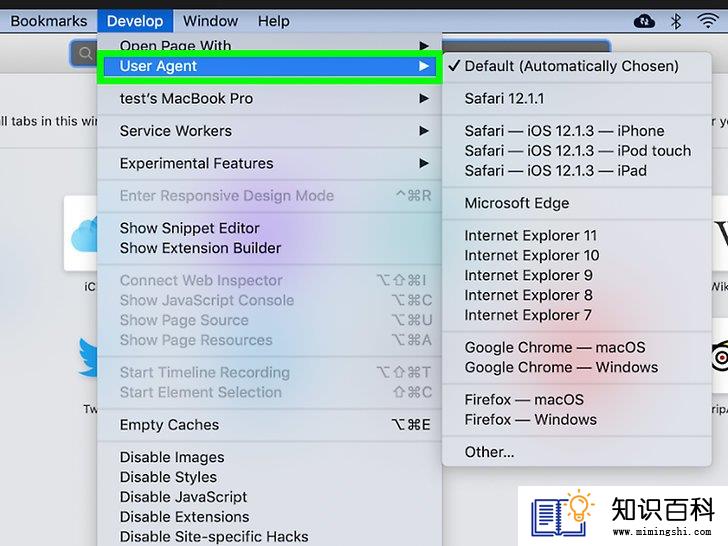Toggle Disable Site-specific Hacks option
The image size is (728, 546).
[x=269, y=537]
